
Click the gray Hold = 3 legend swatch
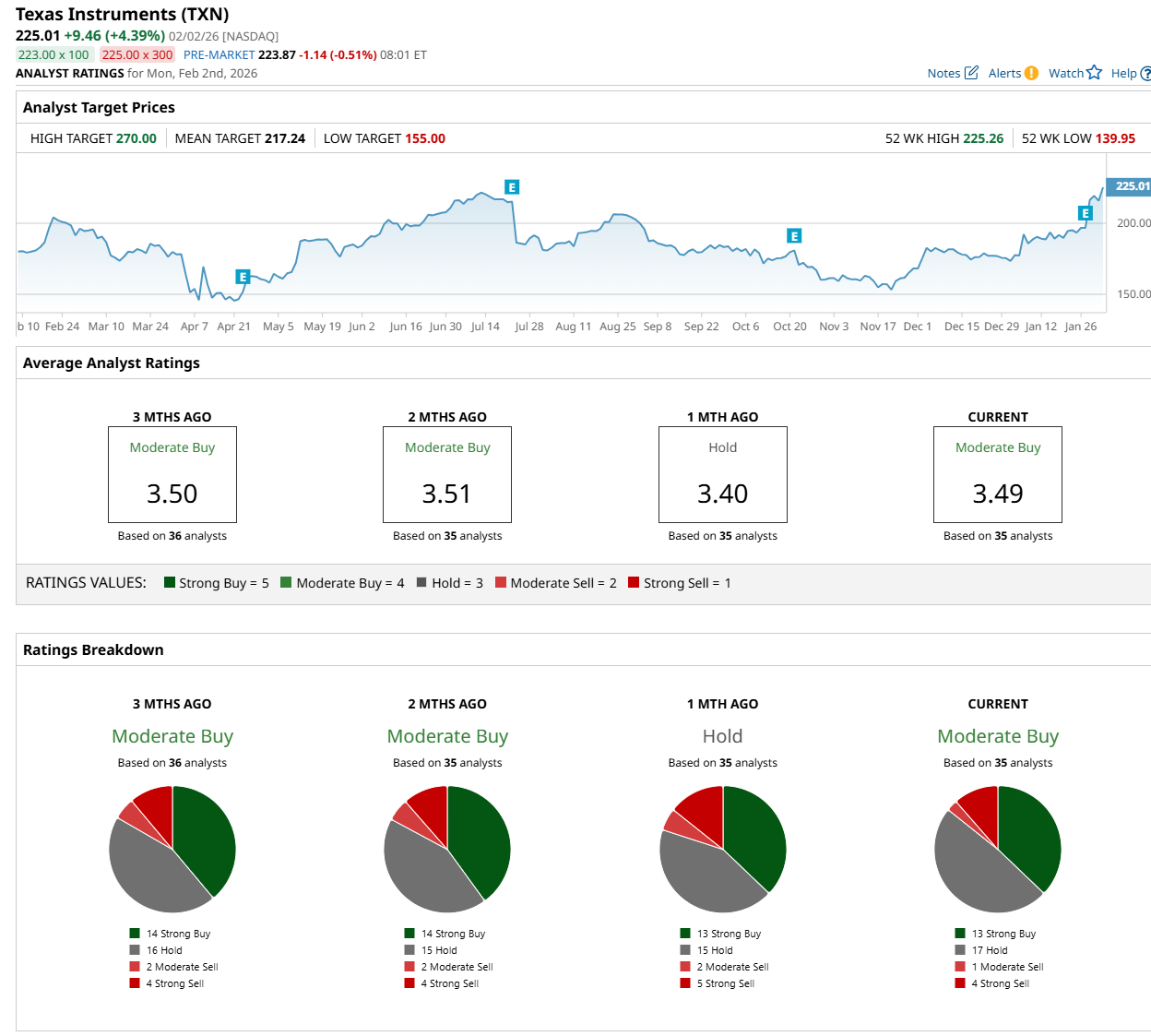coord(421,582)
